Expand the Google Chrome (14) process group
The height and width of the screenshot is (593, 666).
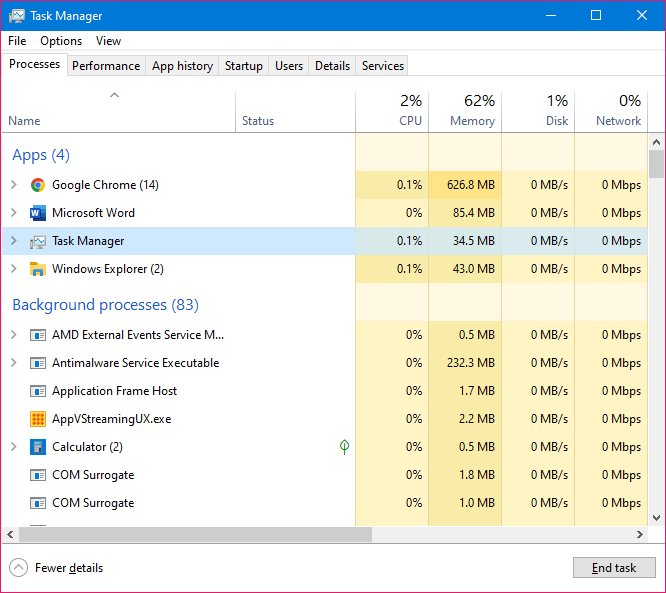[x=14, y=185]
